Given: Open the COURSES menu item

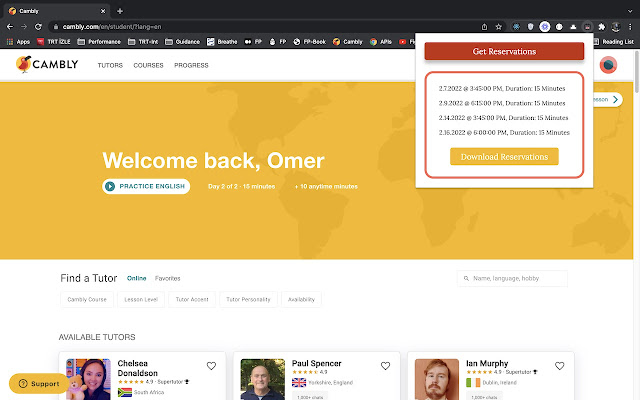Looking at the screenshot, I should (148, 65).
